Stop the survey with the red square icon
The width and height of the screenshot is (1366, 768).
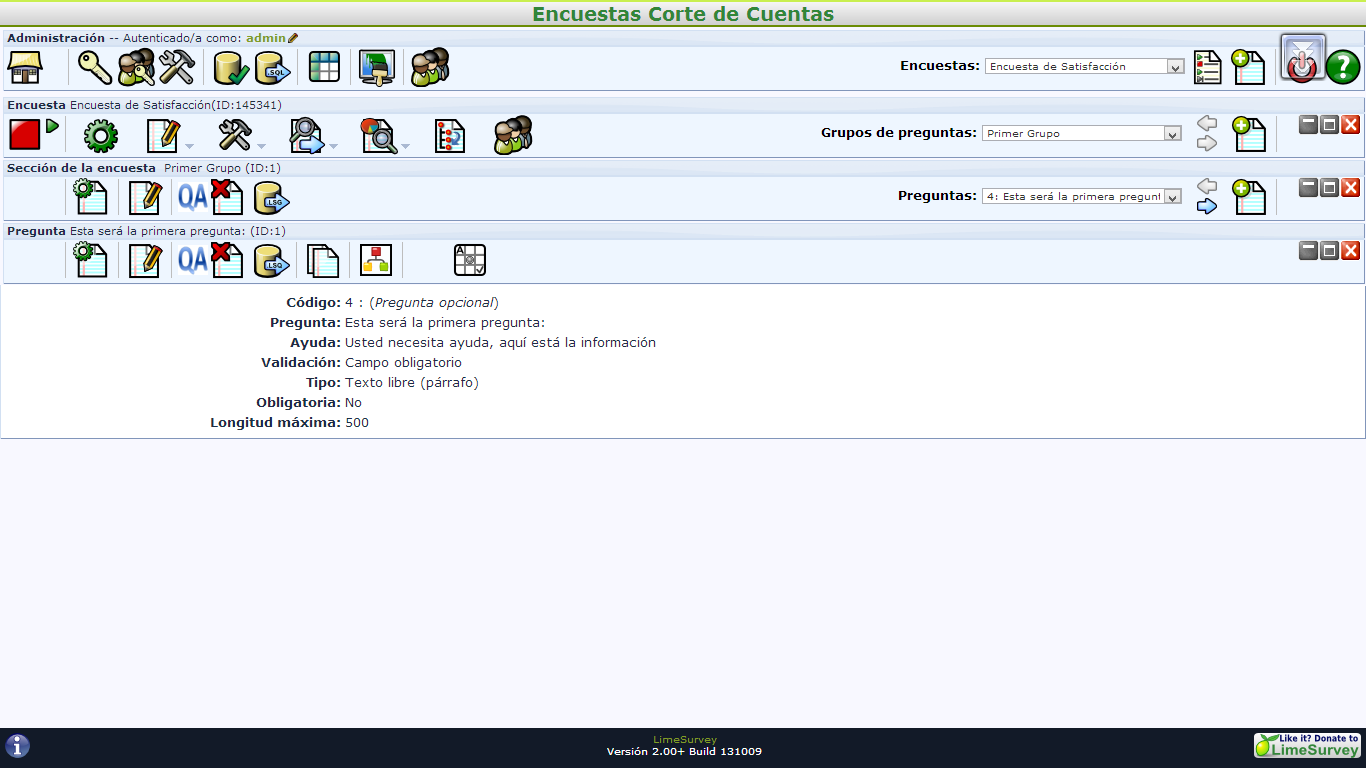point(24,134)
